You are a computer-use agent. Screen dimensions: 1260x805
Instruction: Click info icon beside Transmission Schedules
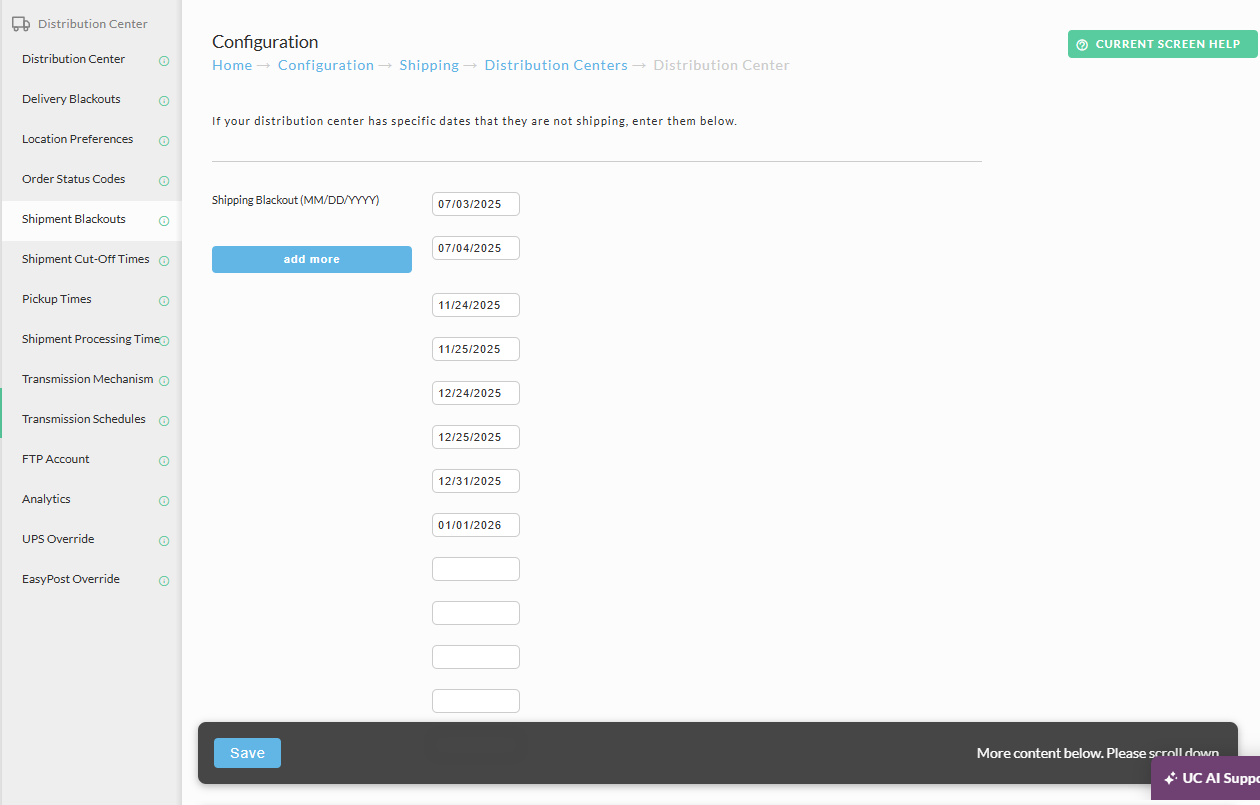coord(164,420)
